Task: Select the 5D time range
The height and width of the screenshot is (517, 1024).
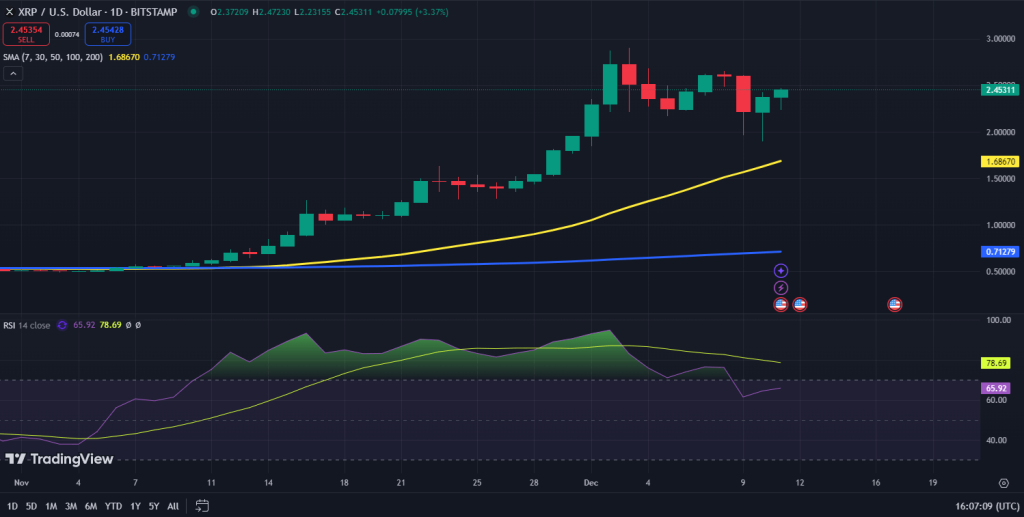Action: point(31,506)
